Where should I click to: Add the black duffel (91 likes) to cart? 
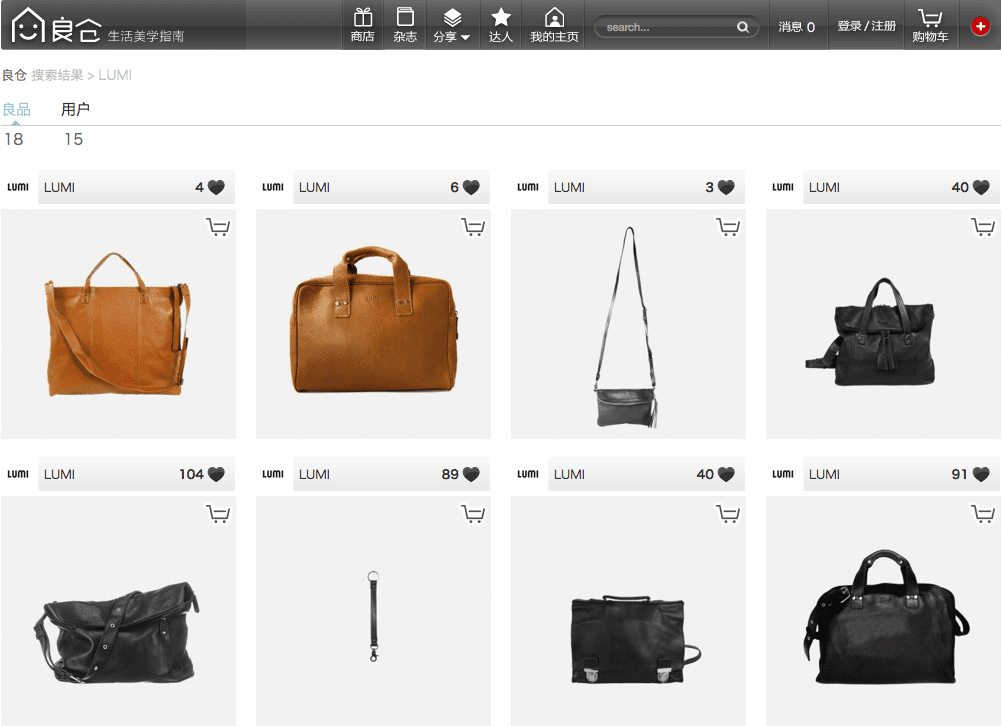[x=983, y=514]
